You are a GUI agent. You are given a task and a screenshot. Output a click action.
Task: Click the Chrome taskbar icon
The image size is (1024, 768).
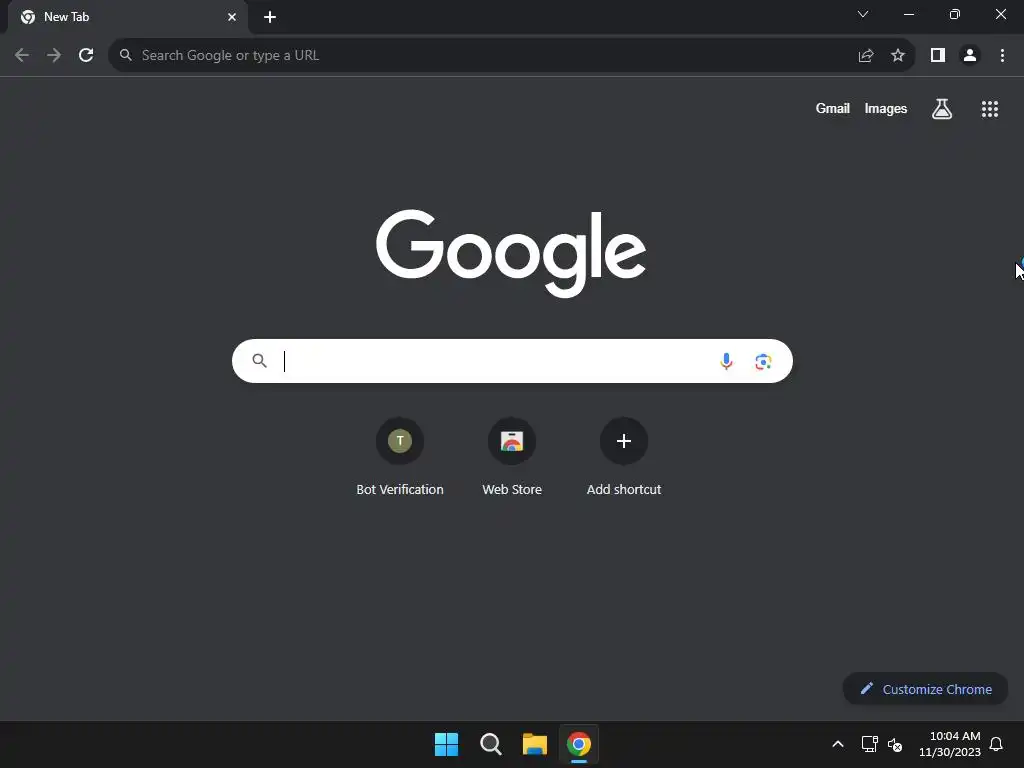(x=579, y=744)
